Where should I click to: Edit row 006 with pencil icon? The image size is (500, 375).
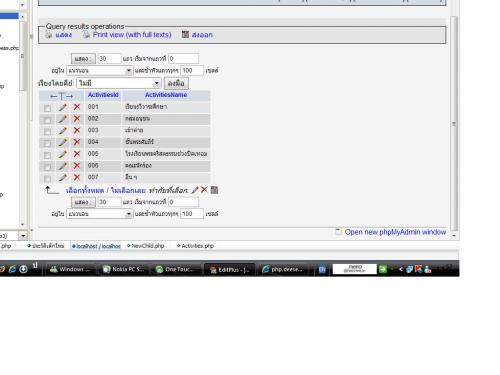click(63, 166)
